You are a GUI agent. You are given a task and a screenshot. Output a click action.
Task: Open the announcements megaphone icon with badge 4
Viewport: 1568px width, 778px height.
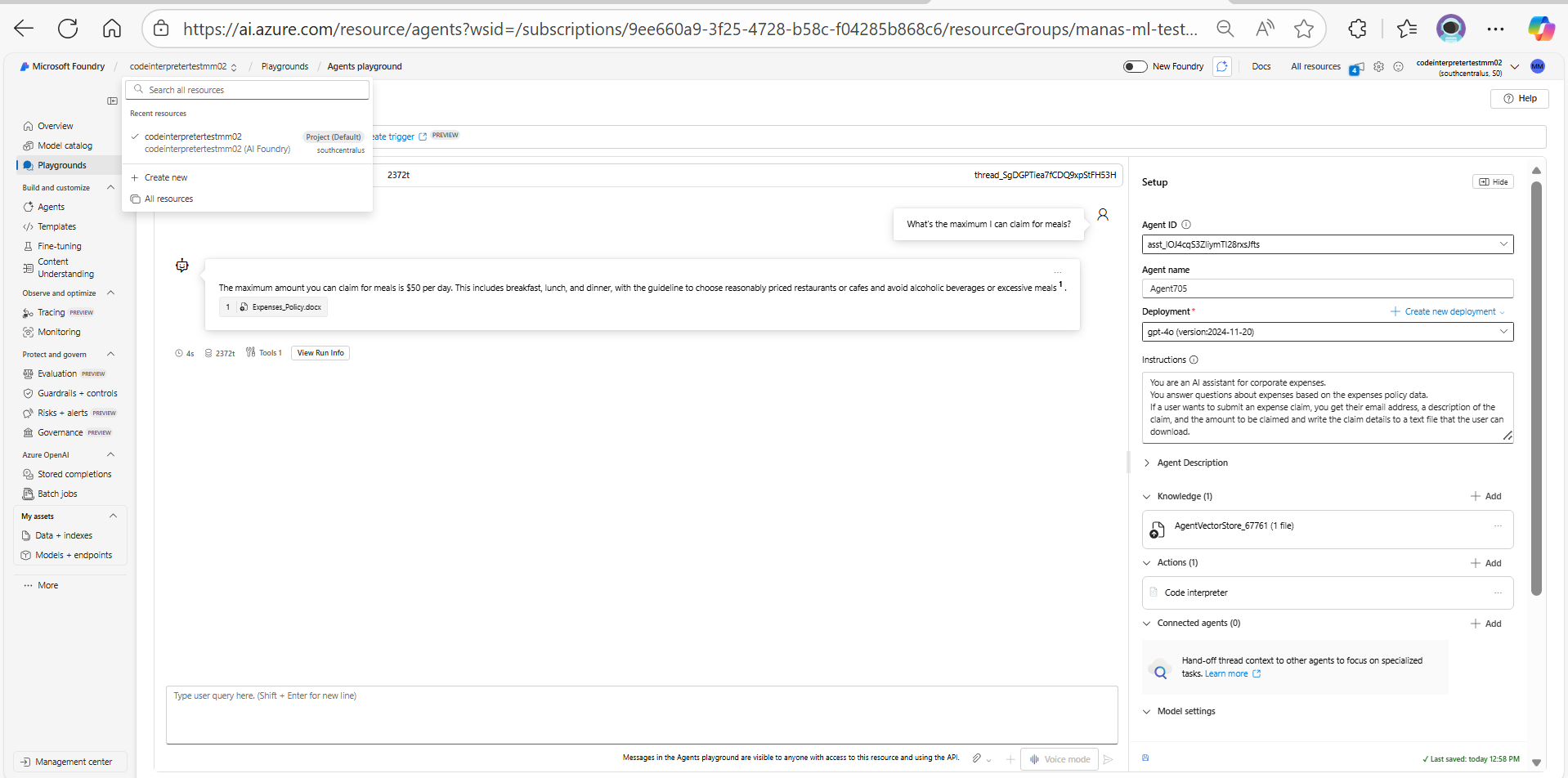pyautogui.click(x=1357, y=67)
